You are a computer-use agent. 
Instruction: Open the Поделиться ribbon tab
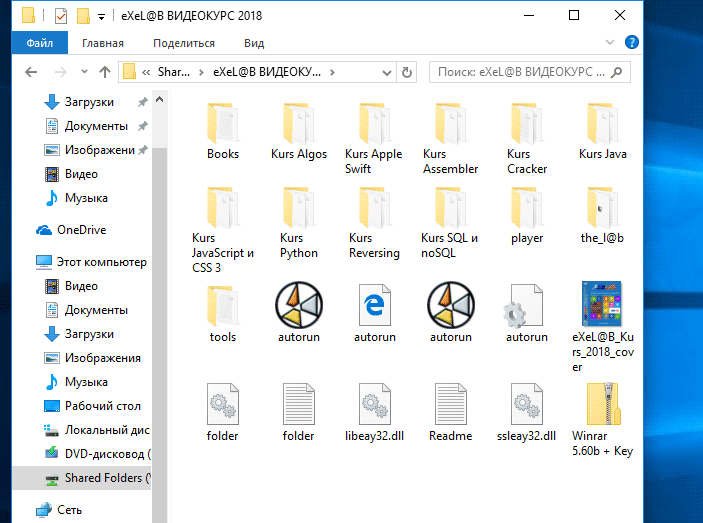point(184,43)
